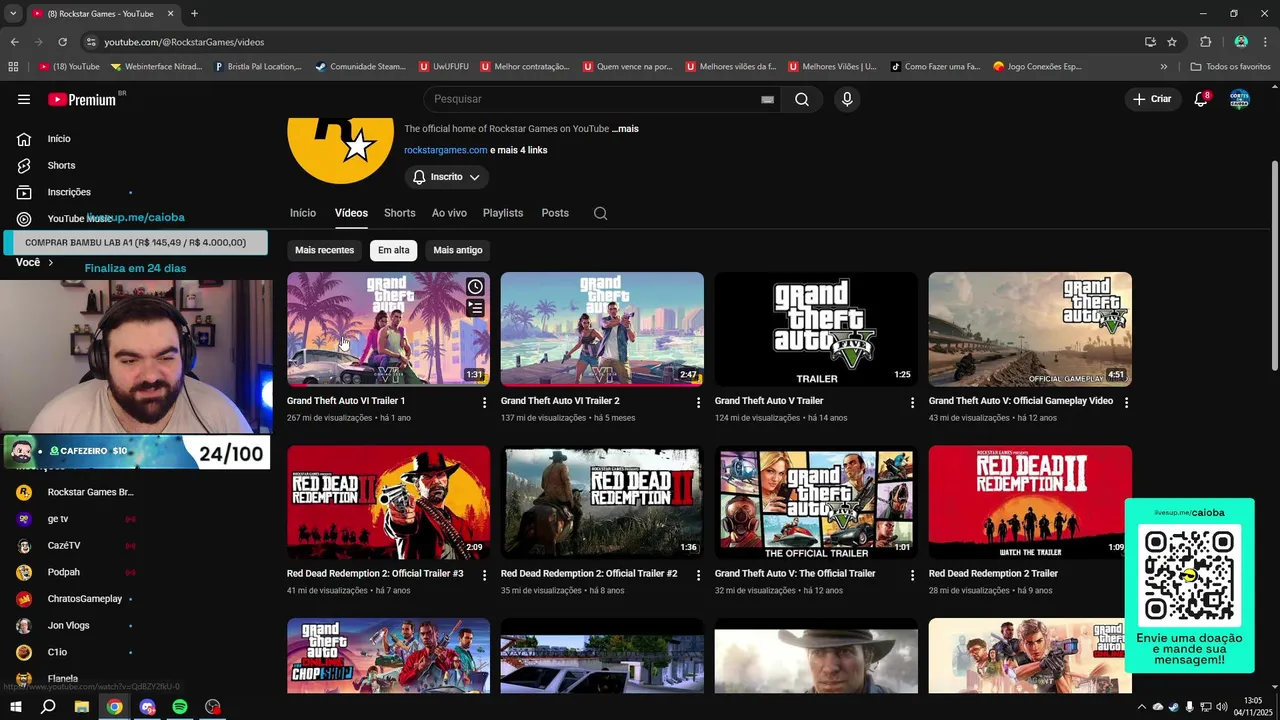Open options for GTA V The Official Trailer
Viewport: 1280px width, 720px height.
click(912, 575)
